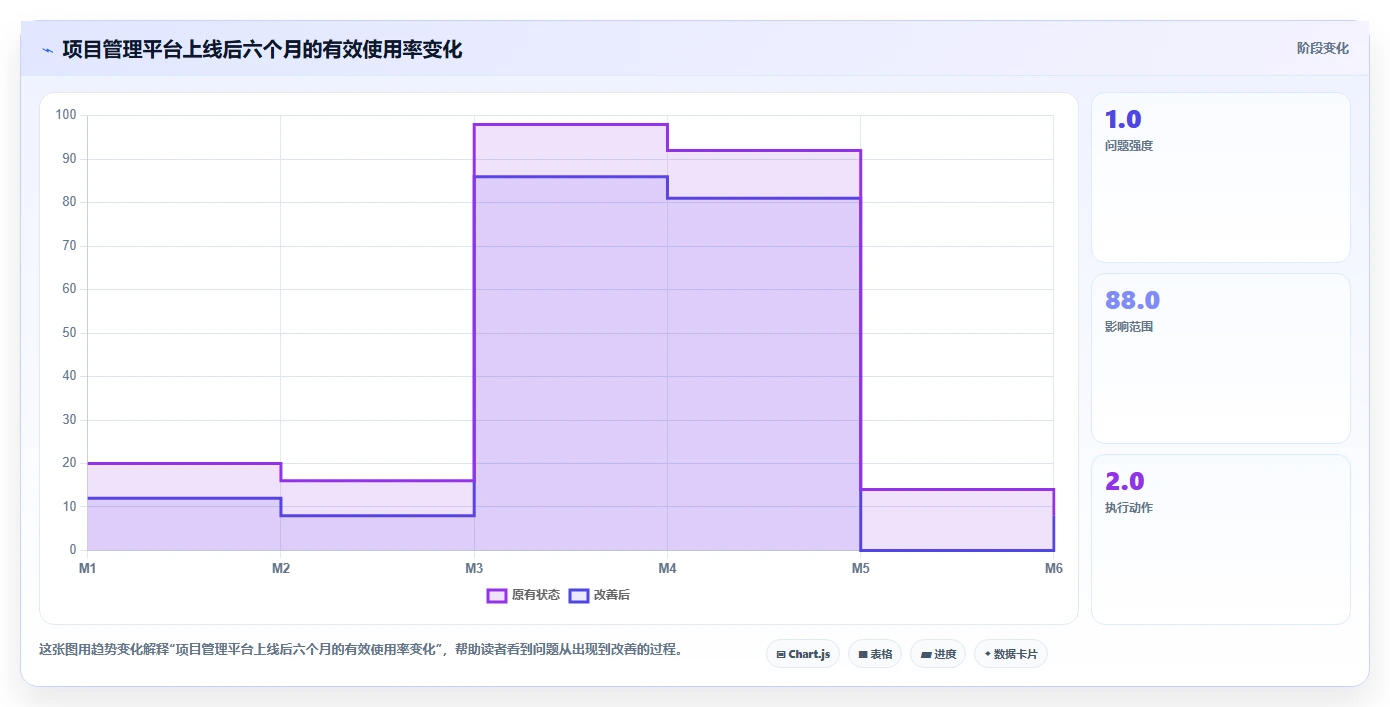
Task: Click the M3 x-axis label
Action: pos(474,568)
